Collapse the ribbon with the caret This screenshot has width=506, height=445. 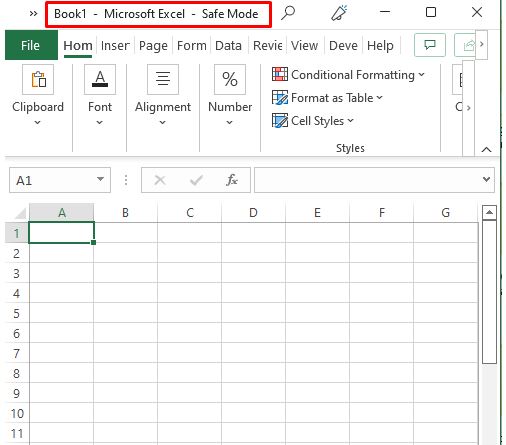pos(486,150)
